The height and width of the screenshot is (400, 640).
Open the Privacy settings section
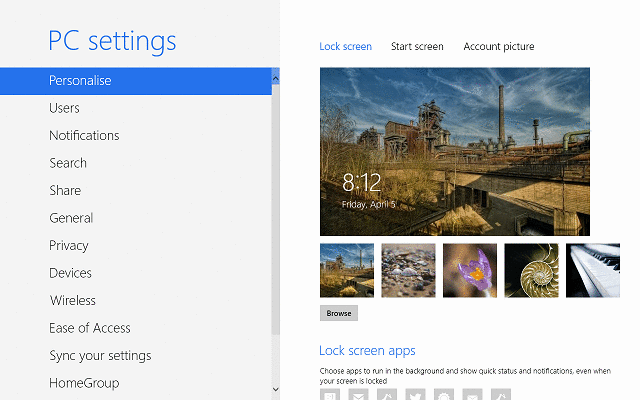(69, 245)
